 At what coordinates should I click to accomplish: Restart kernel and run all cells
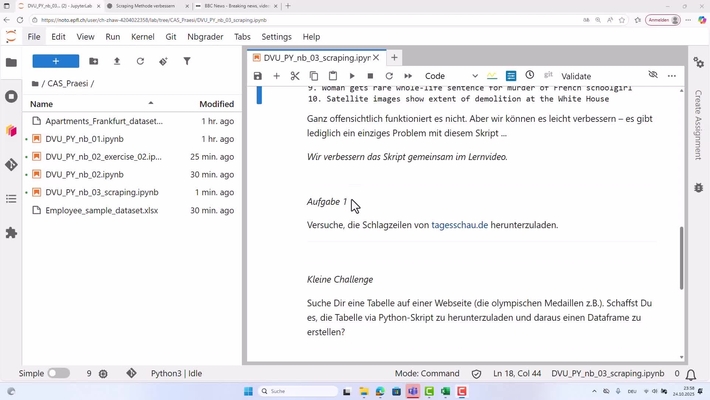(408, 76)
